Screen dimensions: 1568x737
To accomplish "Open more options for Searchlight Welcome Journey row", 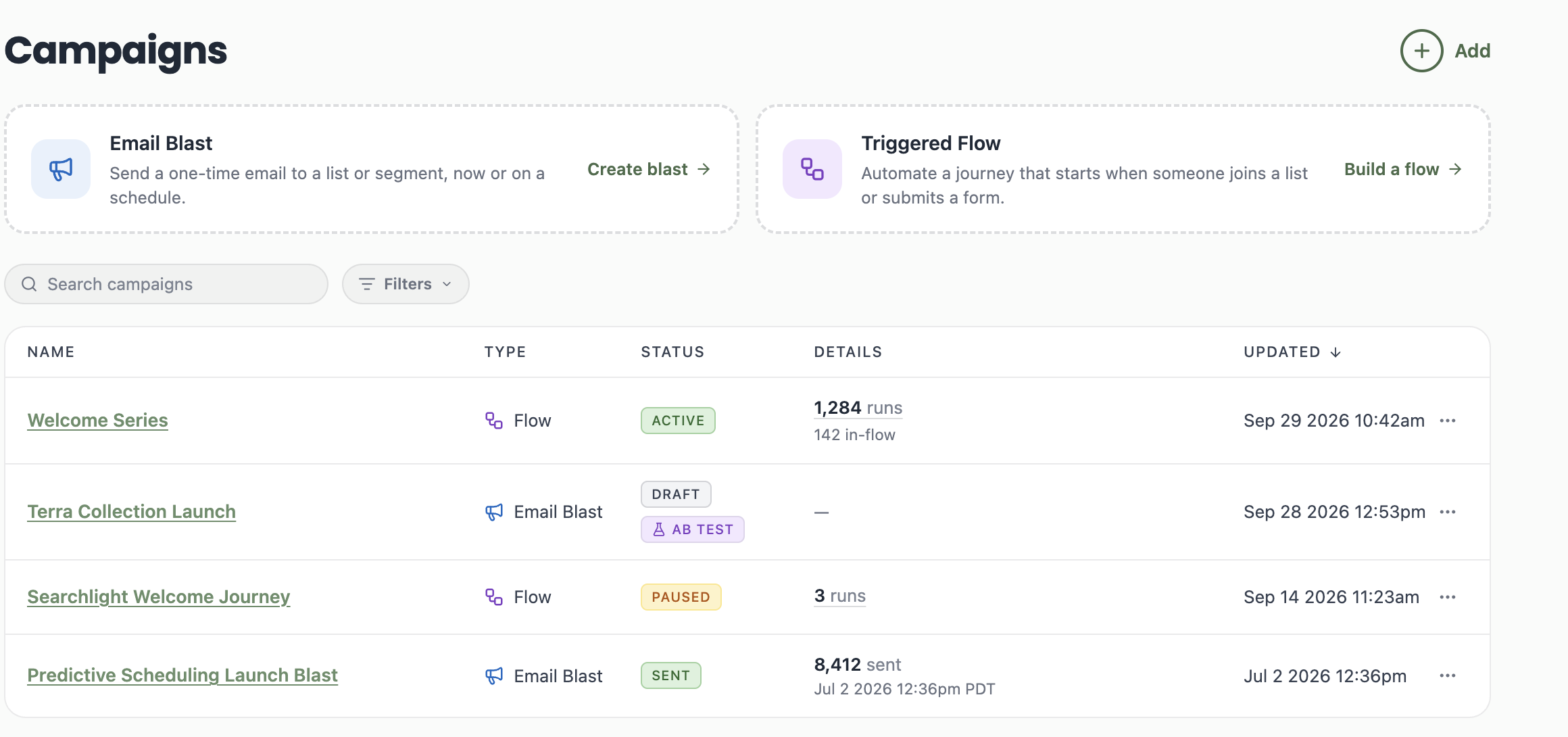I will click(1448, 597).
